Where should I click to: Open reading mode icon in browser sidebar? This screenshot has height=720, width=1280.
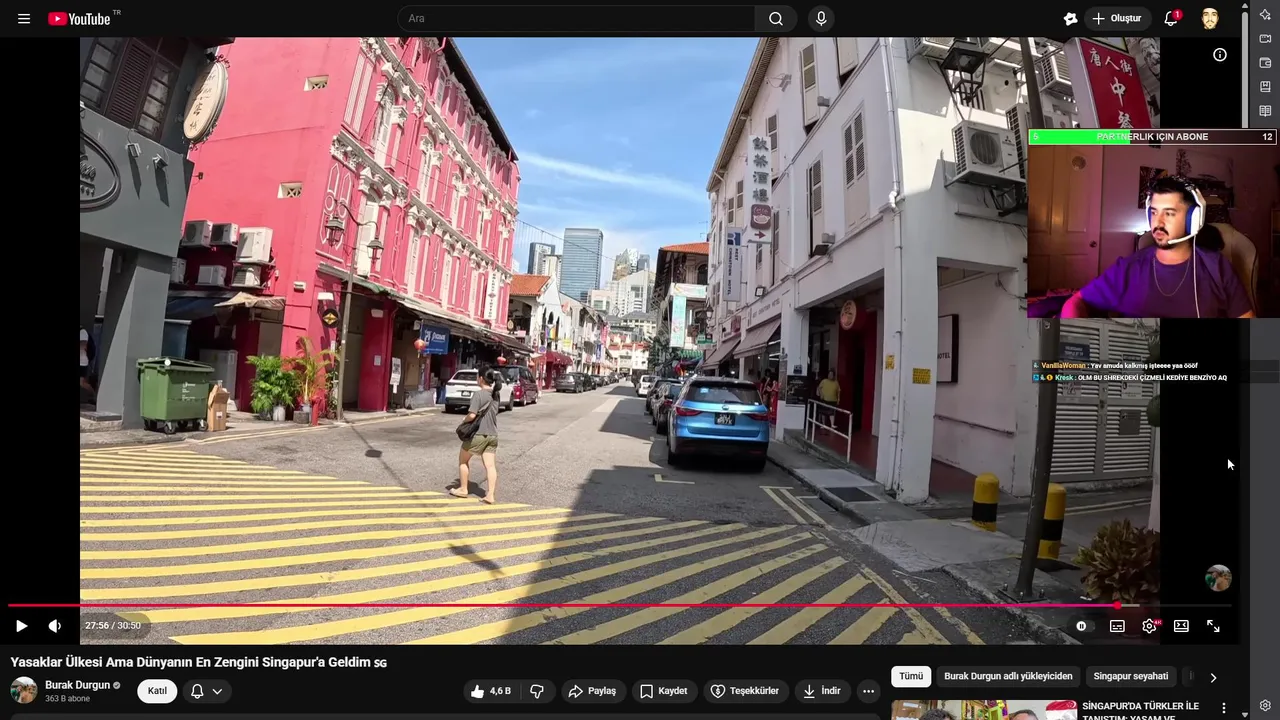click(x=1266, y=111)
